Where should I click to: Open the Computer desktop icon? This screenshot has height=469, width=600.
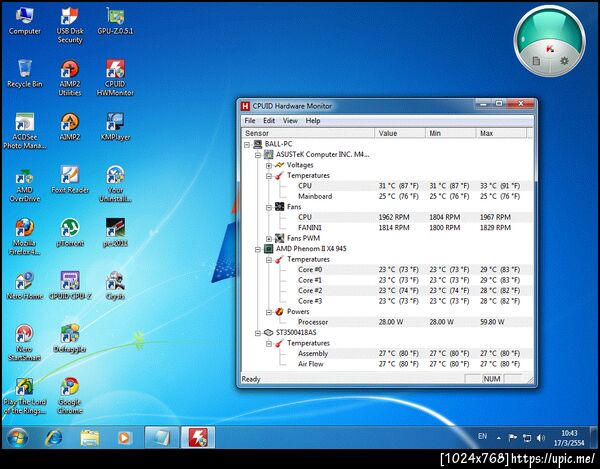pos(24,21)
